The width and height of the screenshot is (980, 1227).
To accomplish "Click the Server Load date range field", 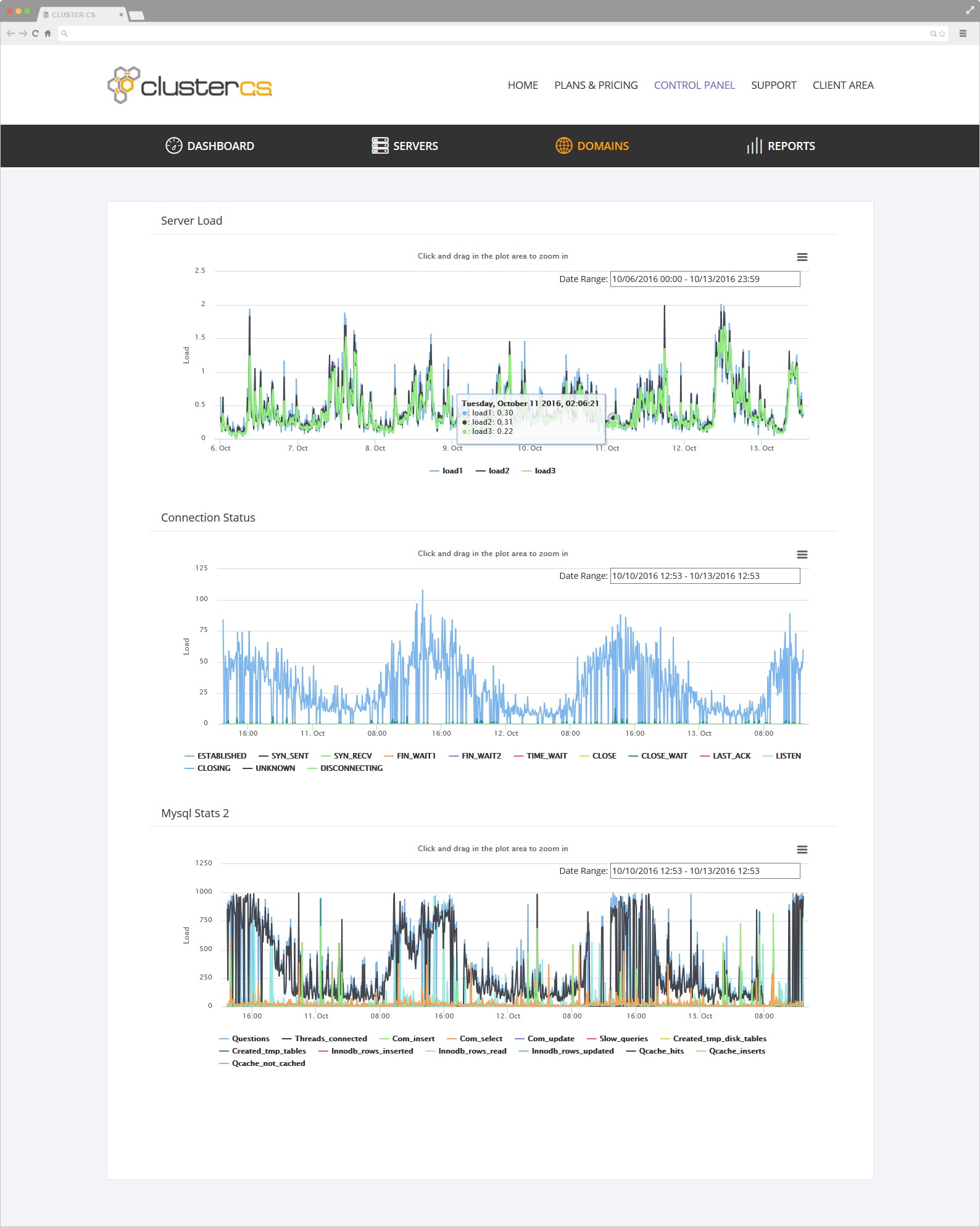I will point(705,279).
